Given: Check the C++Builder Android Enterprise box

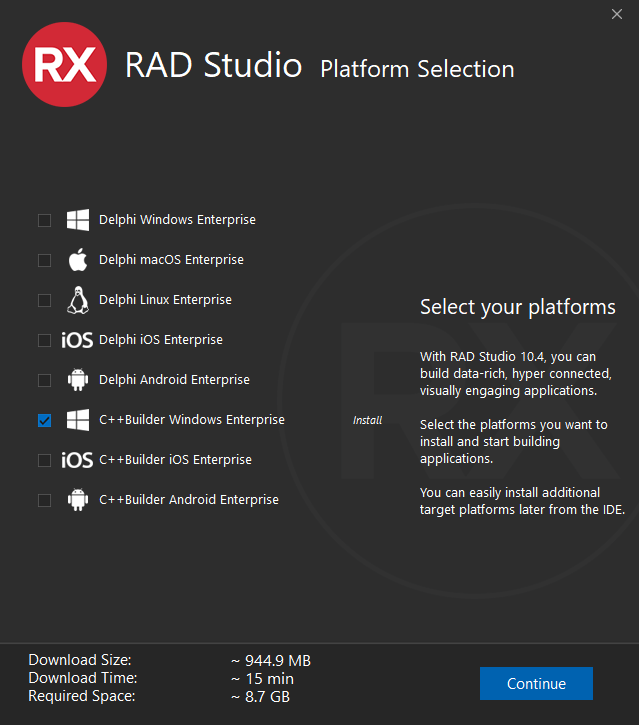Looking at the screenshot, I should [44, 500].
